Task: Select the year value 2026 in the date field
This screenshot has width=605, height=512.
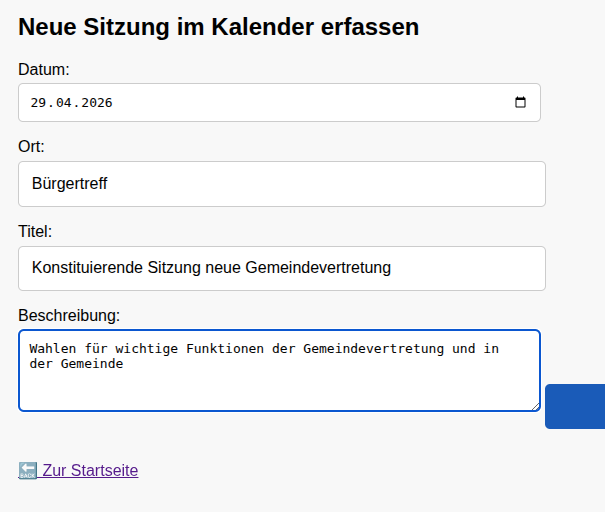Action: tap(96, 103)
